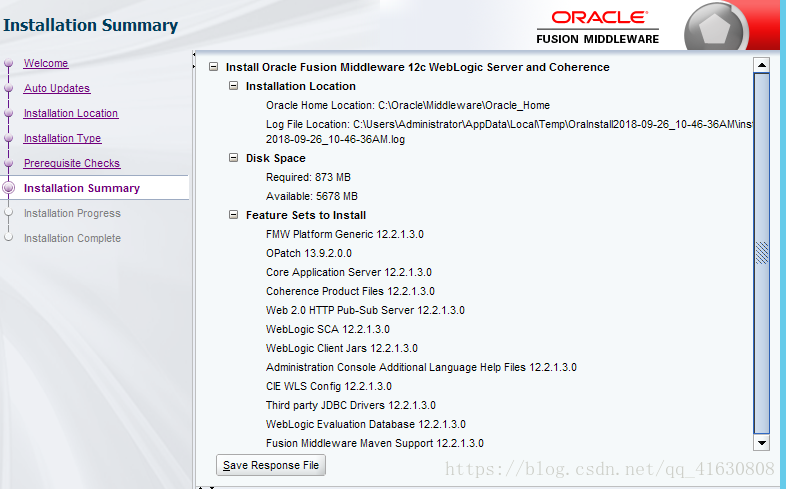Screen dimensions: 786x489
Task: Click the pentagon emblem icon
Action: tap(714, 30)
